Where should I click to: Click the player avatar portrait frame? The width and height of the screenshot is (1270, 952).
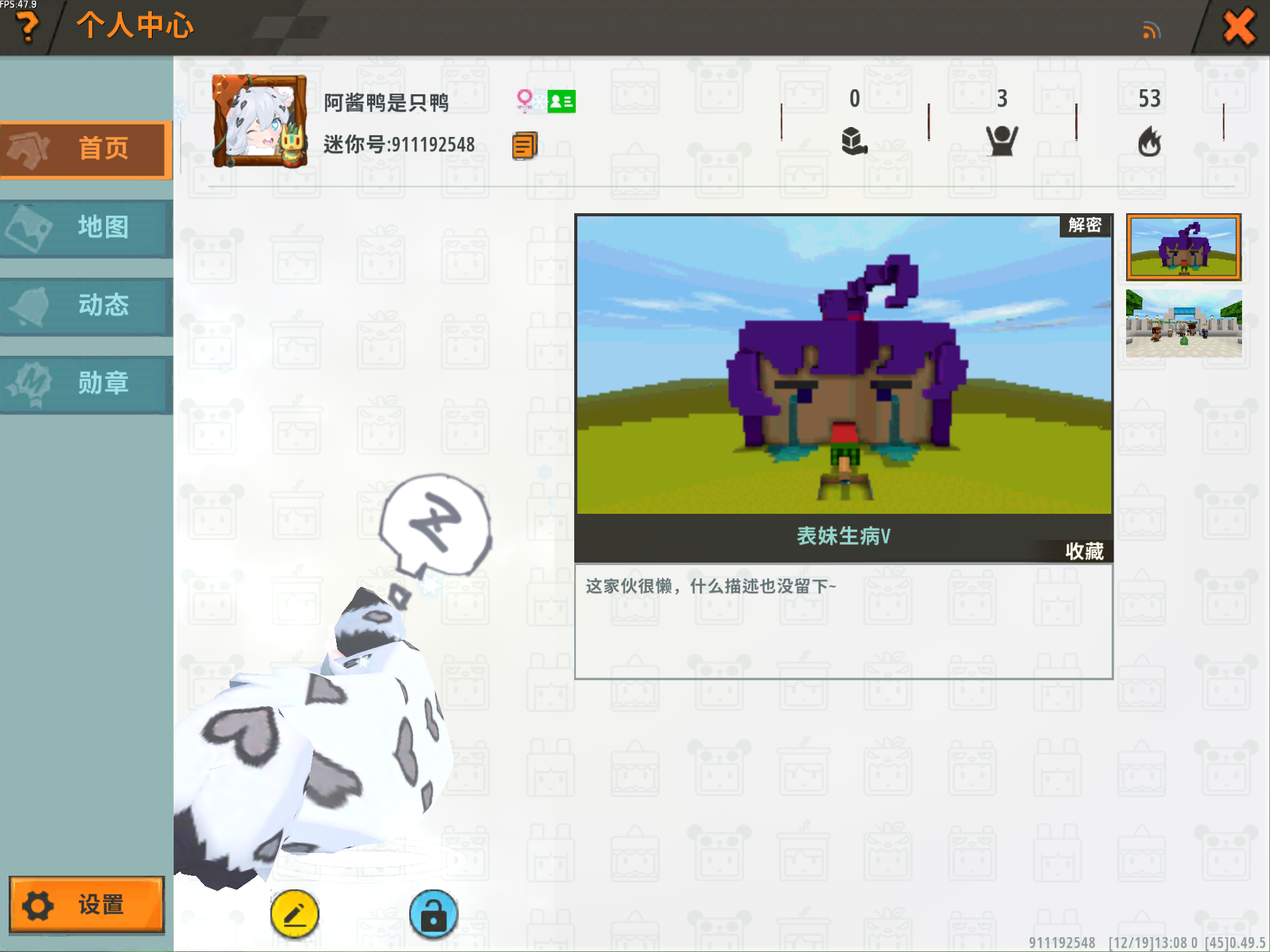[260, 121]
